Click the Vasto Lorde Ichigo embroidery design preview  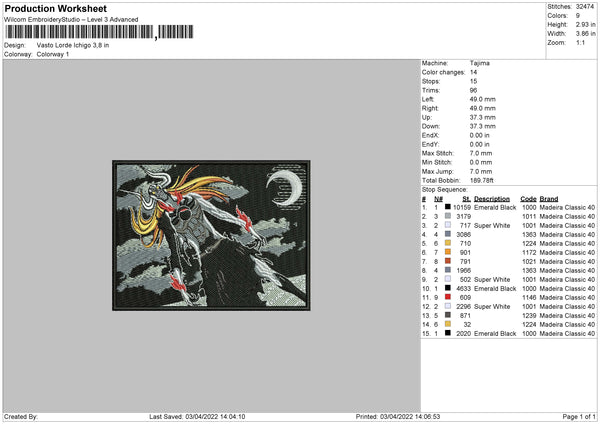(x=211, y=235)
